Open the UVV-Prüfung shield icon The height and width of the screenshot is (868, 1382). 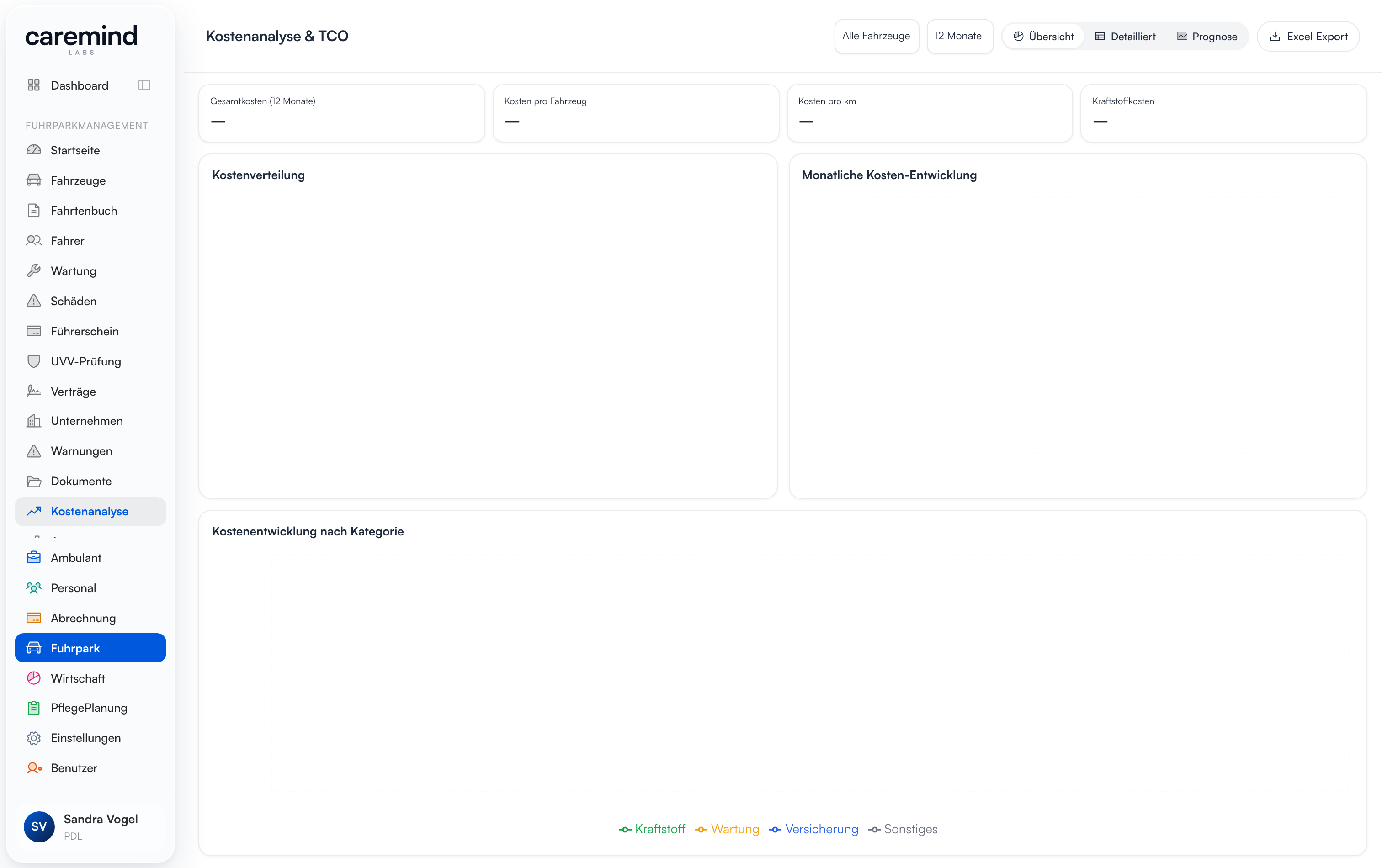coord(34,361)
